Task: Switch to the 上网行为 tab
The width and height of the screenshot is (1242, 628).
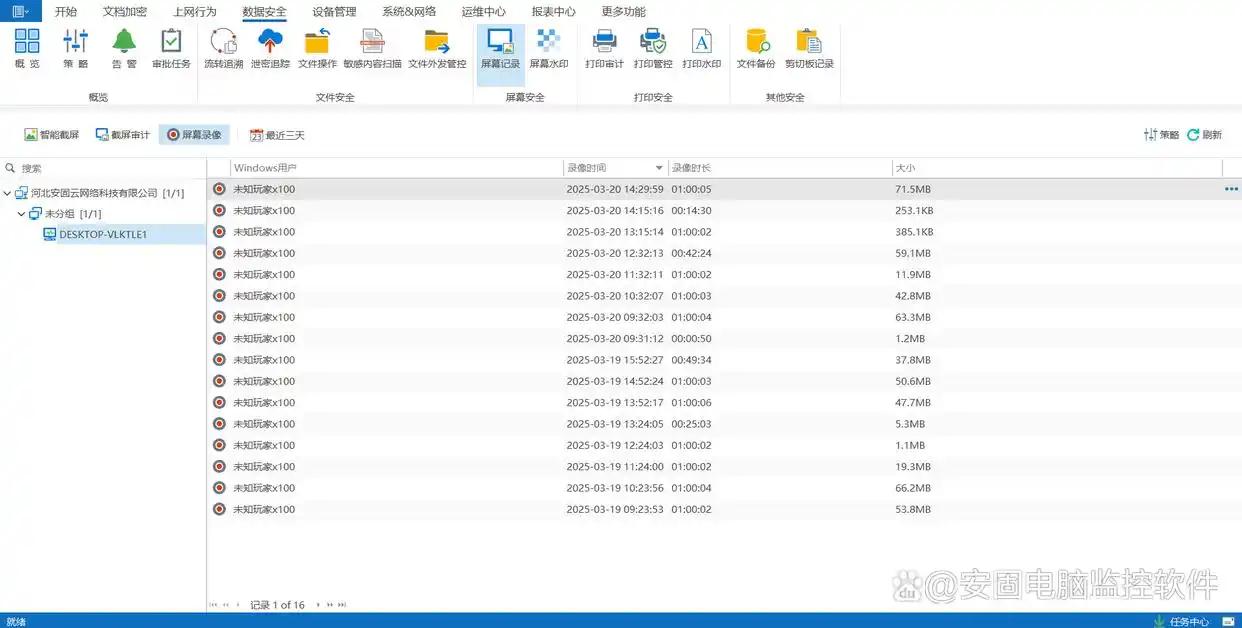Action: pos(194,12)
